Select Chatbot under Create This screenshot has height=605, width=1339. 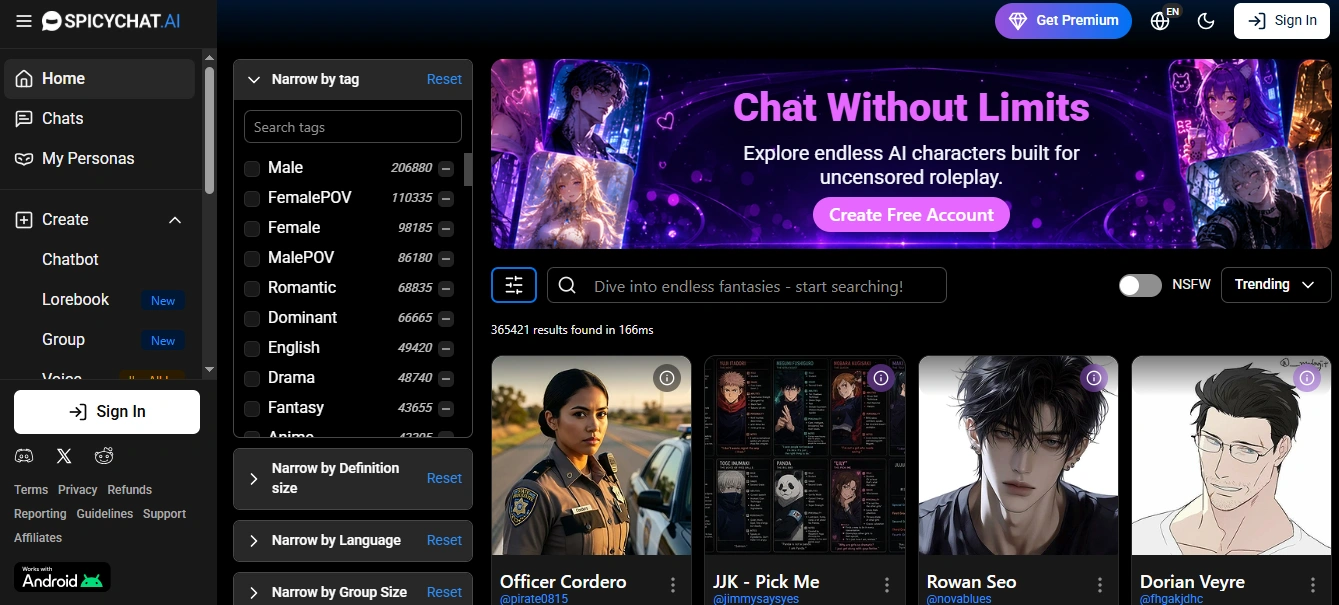coord(70,259)
